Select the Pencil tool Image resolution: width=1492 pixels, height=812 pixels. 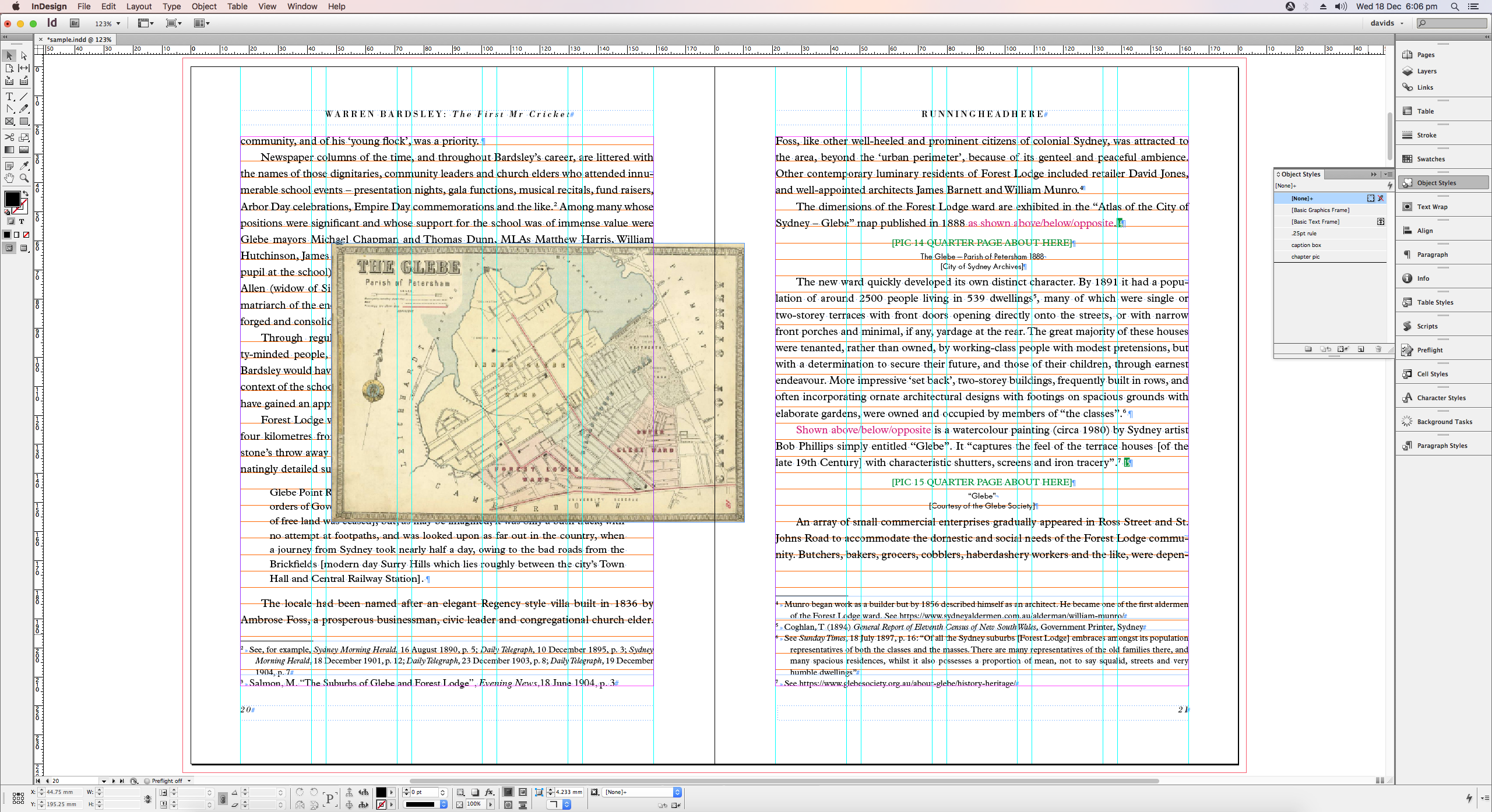pos(24,109)
